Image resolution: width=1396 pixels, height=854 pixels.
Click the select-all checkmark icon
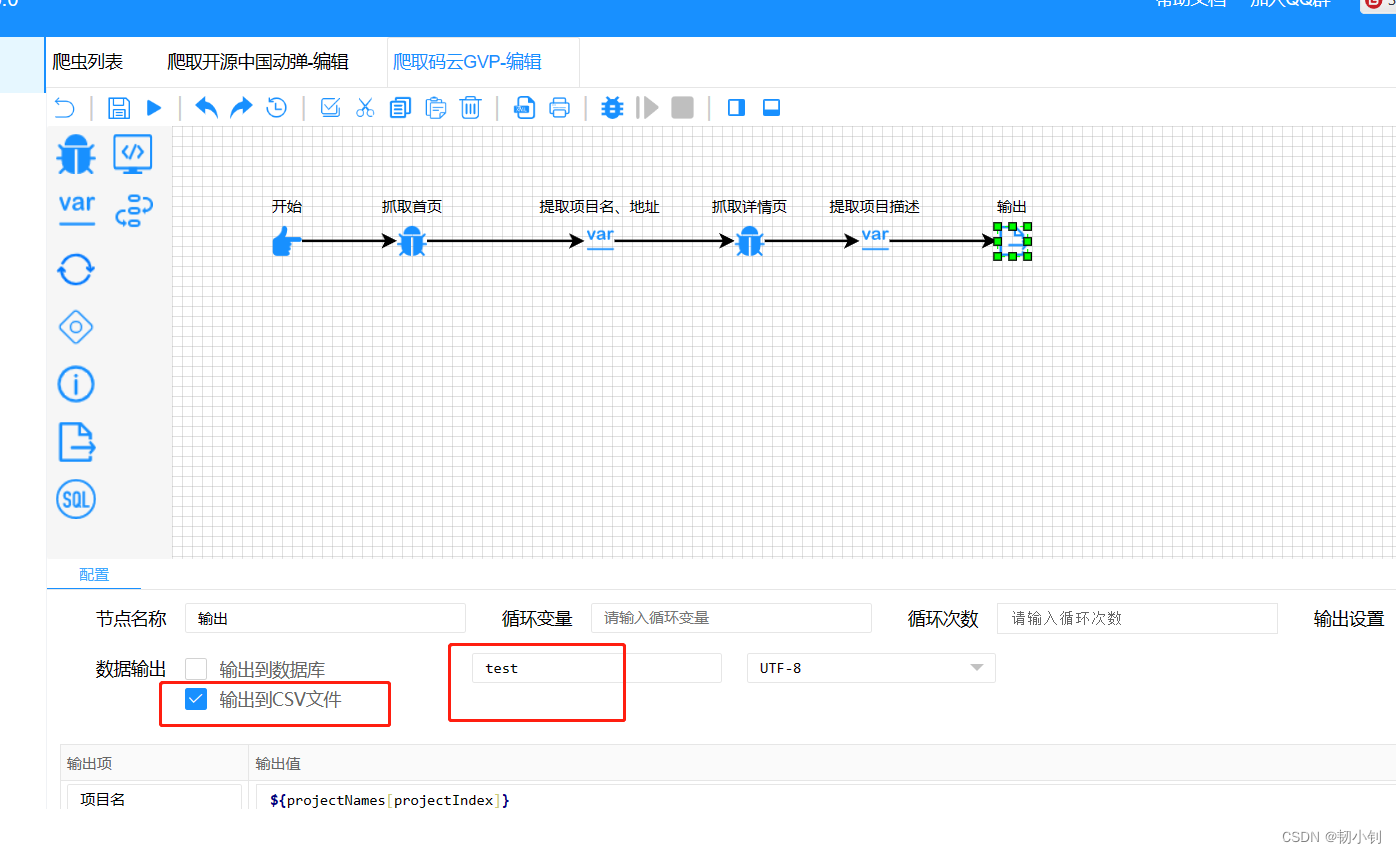pyautogui.click(x=330, y=108)
